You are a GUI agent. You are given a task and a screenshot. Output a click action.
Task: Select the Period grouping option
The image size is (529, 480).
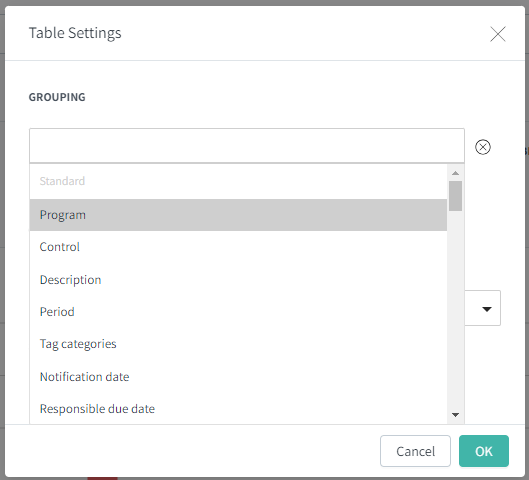click(238, 312)
